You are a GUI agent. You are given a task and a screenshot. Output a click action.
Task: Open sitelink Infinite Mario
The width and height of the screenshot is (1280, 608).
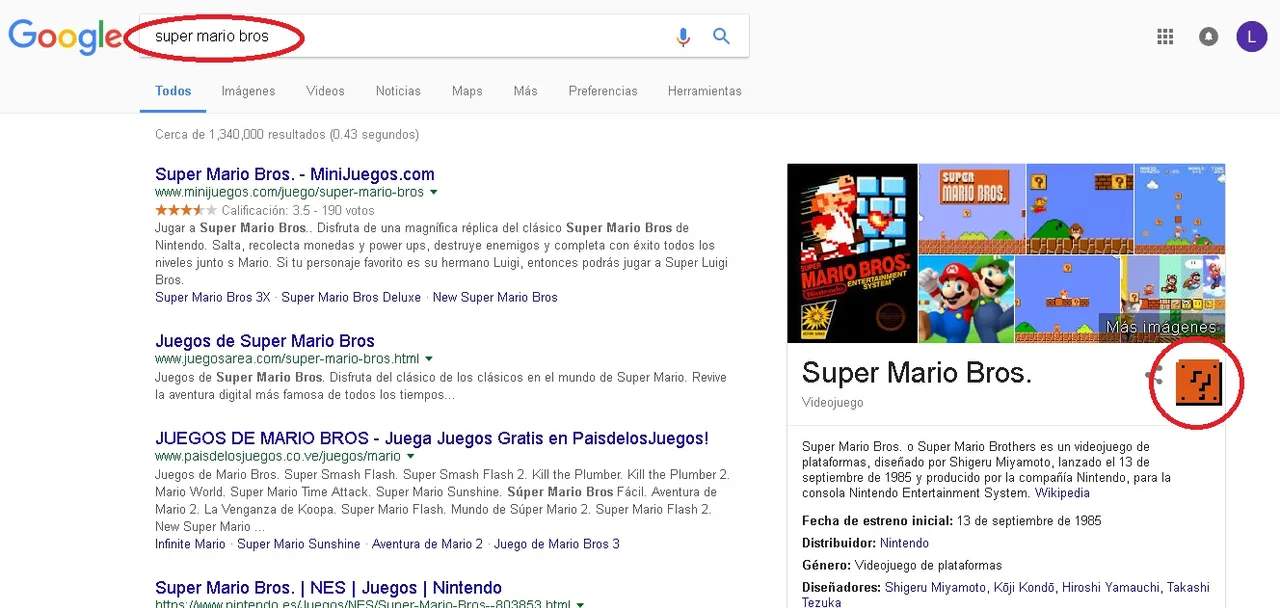tap(190, 544)
